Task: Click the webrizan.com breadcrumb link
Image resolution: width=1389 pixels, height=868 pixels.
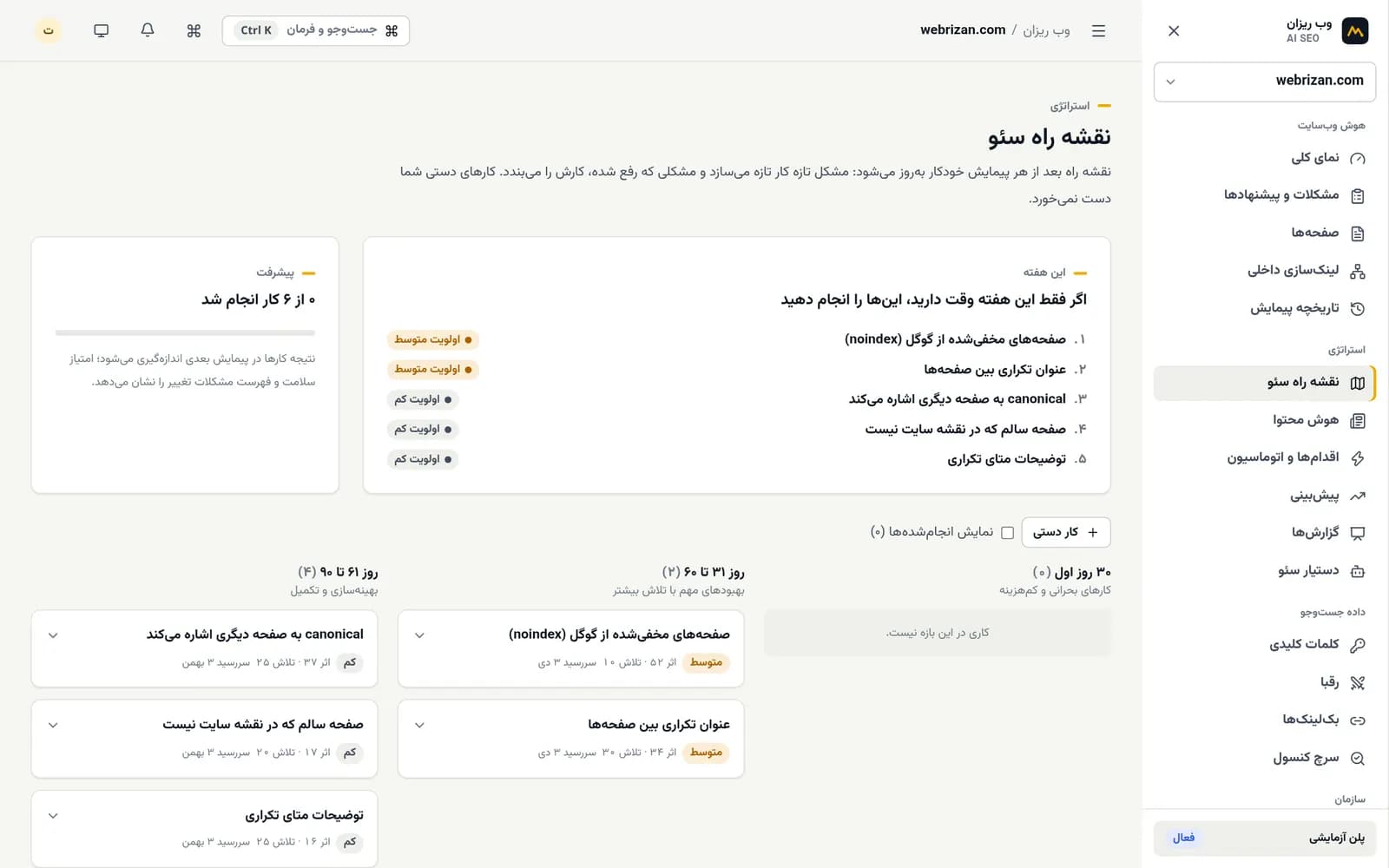Action: click(x=963, y=30)
